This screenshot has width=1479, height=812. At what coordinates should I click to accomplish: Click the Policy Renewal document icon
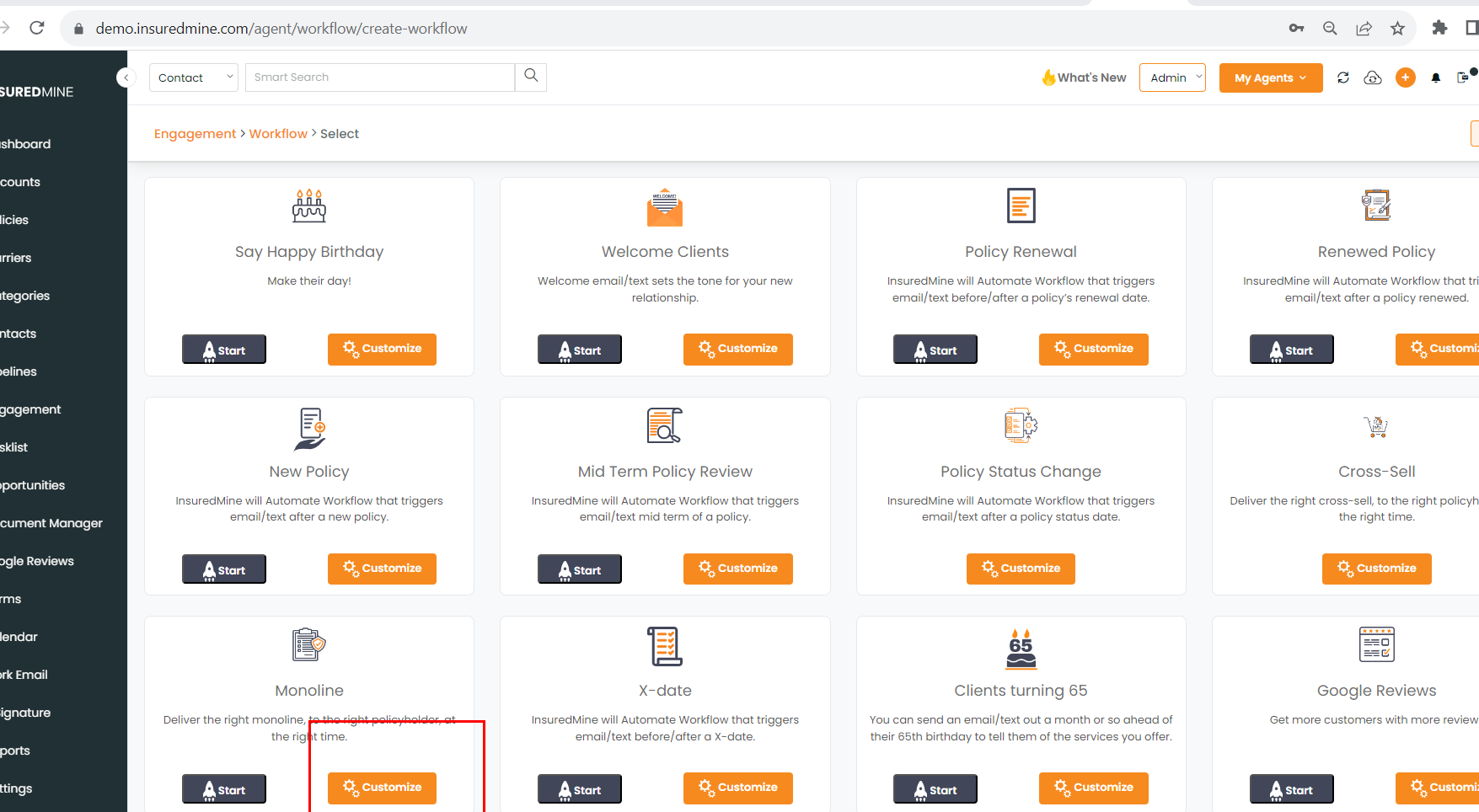pos(1021,206)
